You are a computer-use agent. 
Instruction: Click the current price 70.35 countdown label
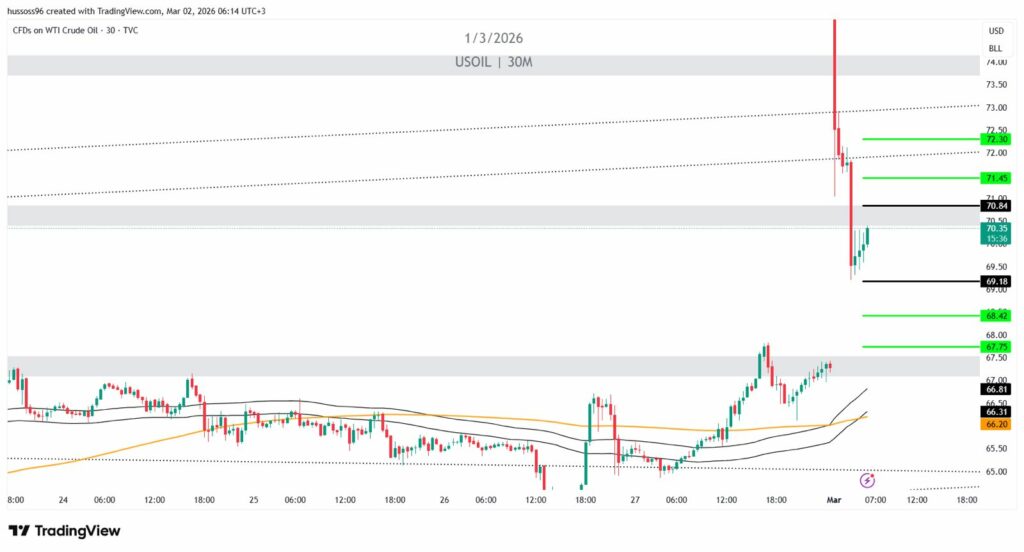click(996, 233)
